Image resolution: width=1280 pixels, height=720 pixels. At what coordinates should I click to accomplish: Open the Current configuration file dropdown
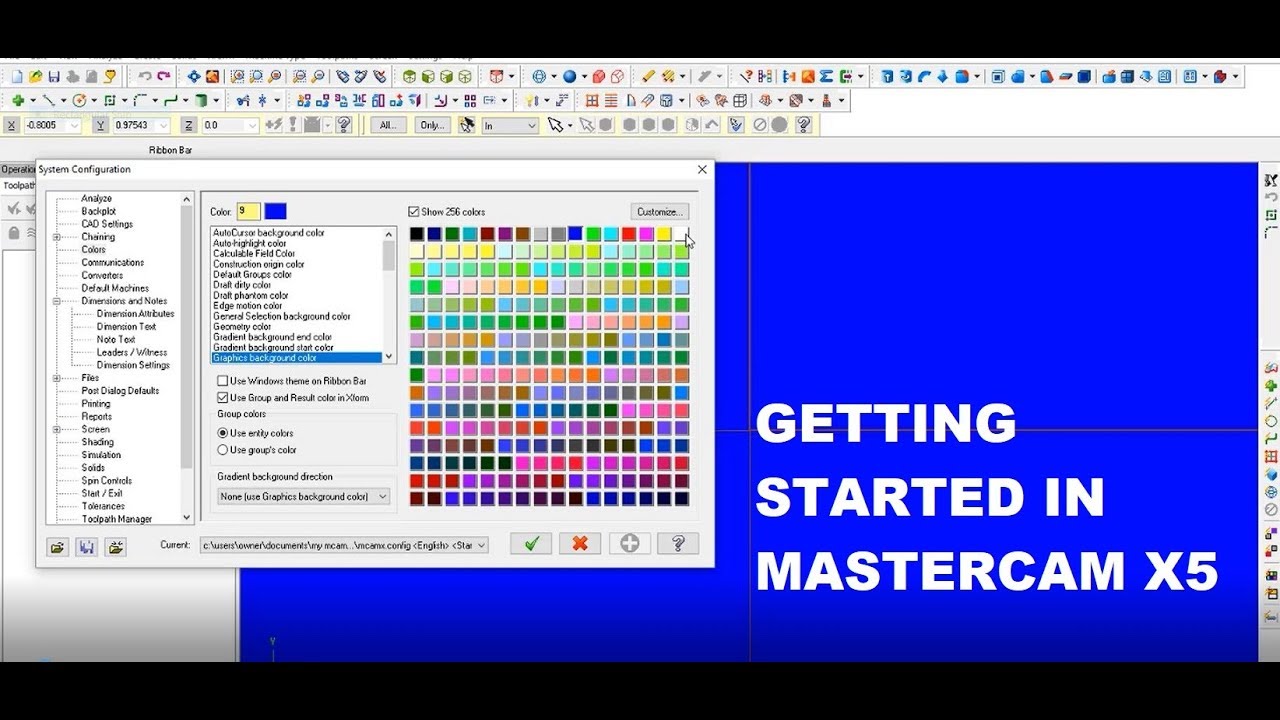coord(344,545)
